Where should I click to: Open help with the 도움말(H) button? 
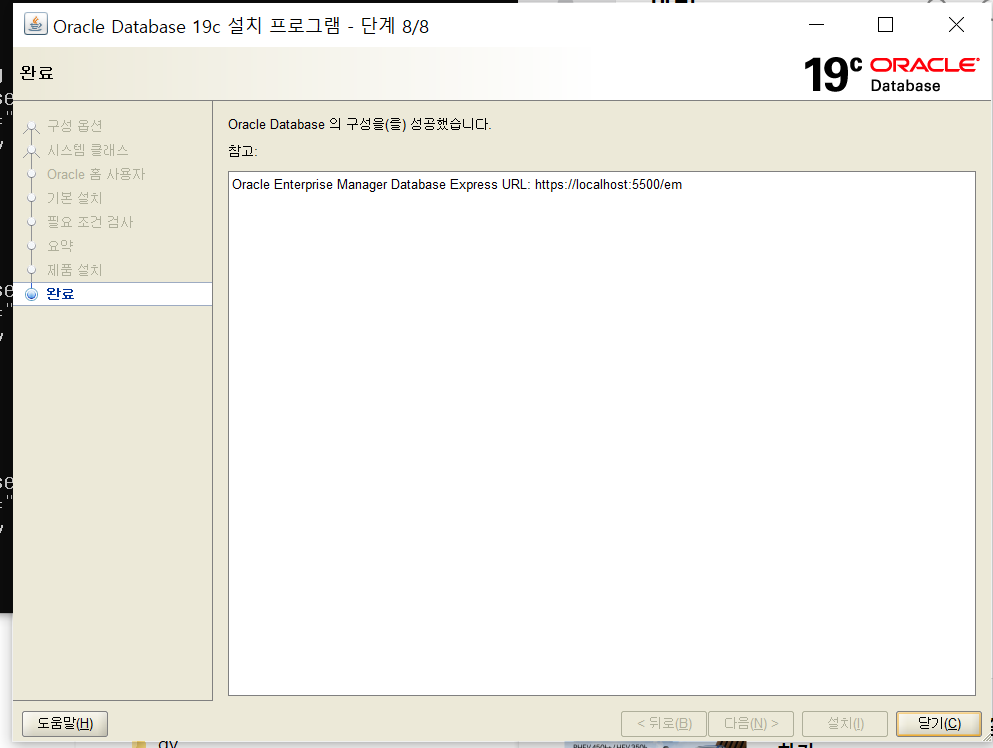65,723
